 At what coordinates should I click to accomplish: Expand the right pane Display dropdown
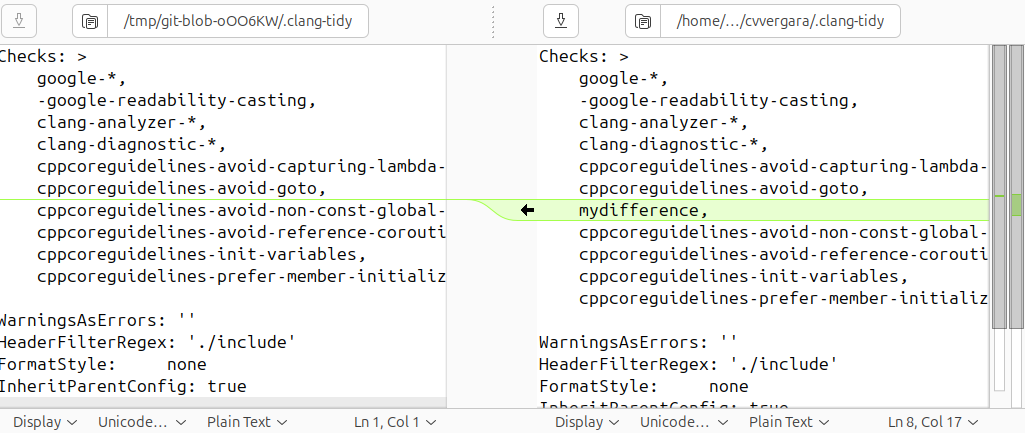pyautogui.click(x=587, y=422)
